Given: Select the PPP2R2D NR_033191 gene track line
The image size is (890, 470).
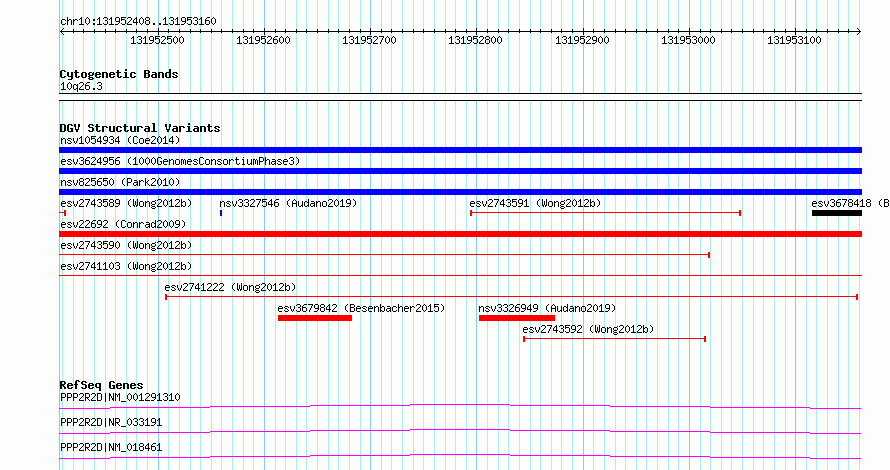Looking at the screenshot, I should click(x=460, y=431).
